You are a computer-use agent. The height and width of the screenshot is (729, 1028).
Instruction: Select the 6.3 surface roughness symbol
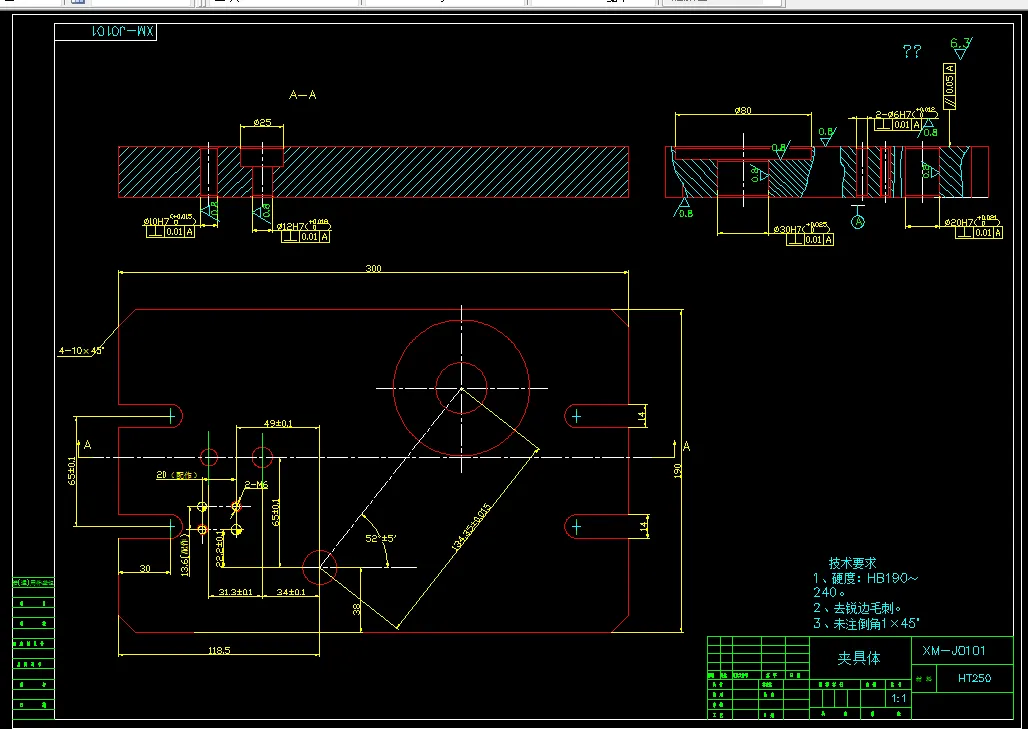click(961, 47)
